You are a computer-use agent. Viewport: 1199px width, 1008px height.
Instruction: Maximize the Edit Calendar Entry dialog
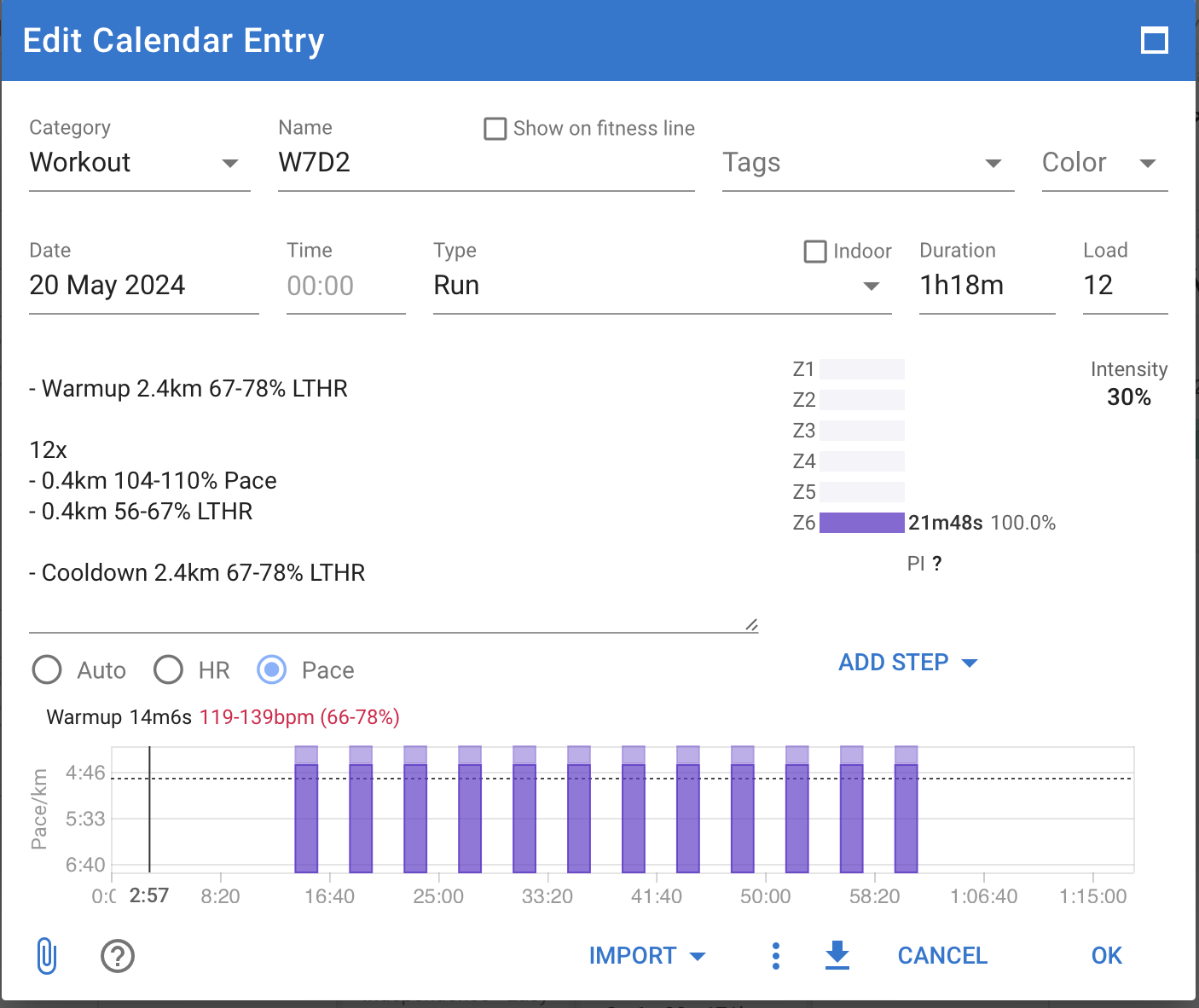1155,40
